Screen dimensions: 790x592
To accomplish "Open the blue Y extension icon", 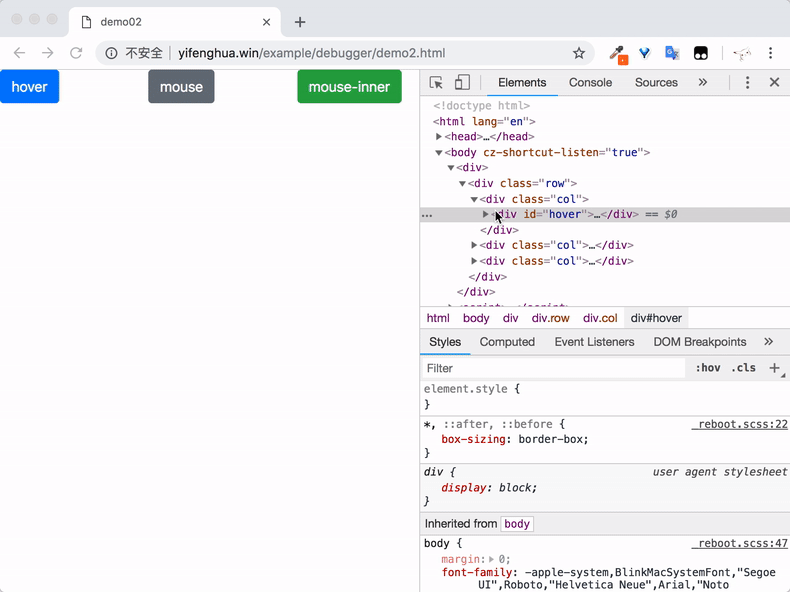I will (644, 53).
